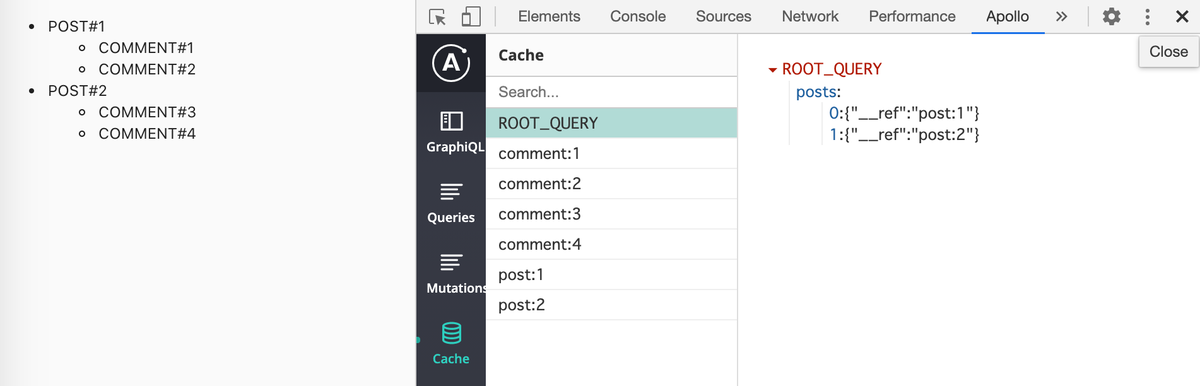Select comment:1 cache entry
The image size is (1200, 386).
[611, 154]
